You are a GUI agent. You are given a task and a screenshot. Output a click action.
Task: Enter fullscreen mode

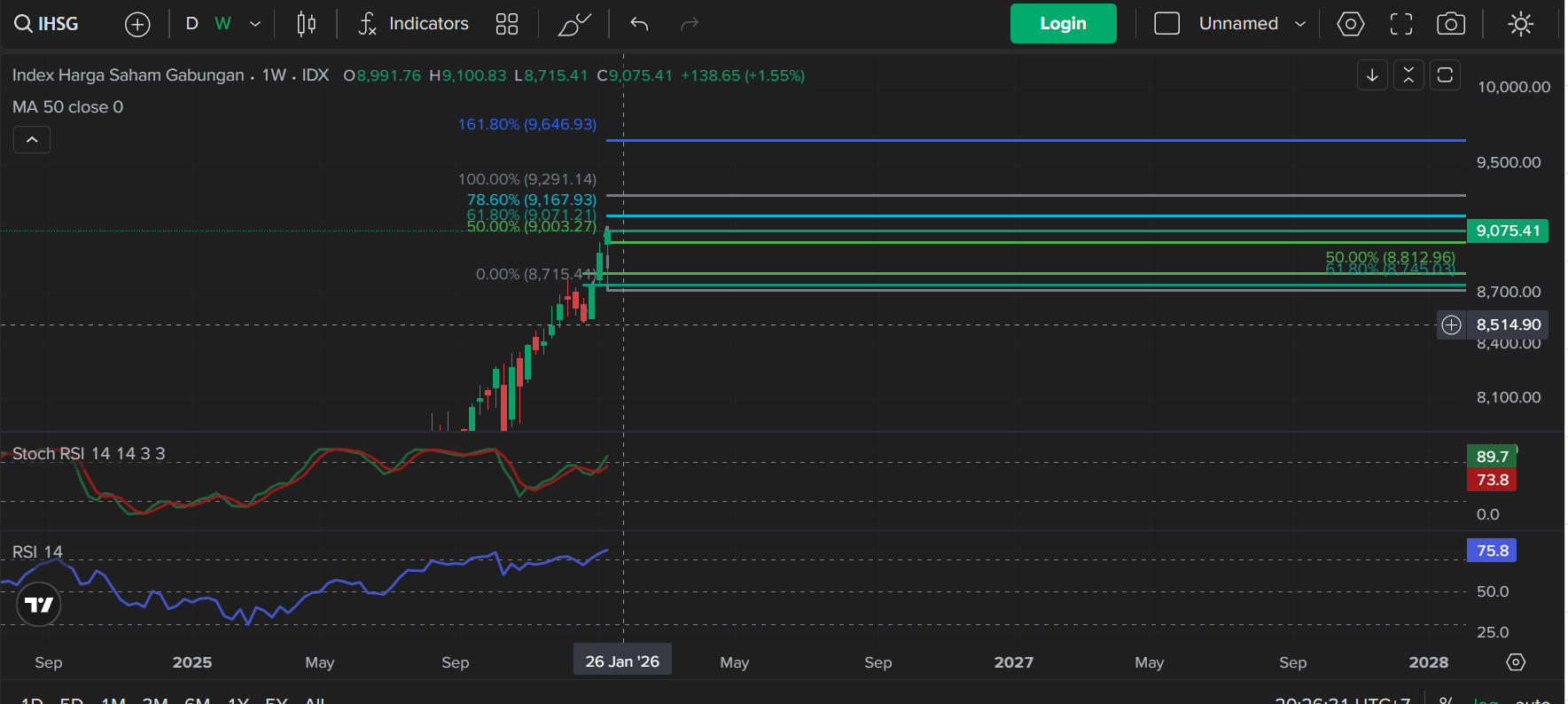point(1401,24)
